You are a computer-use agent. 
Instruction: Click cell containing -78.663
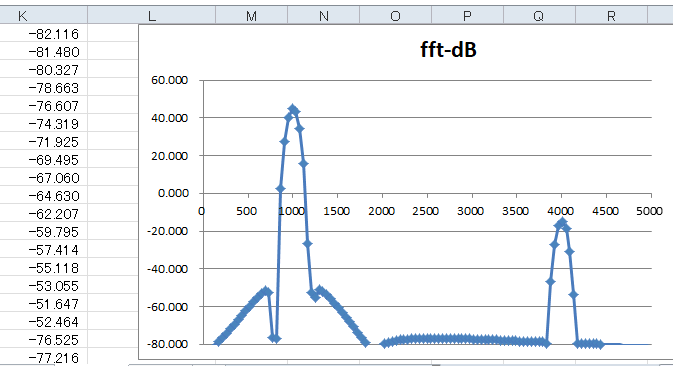coord(43,88)
